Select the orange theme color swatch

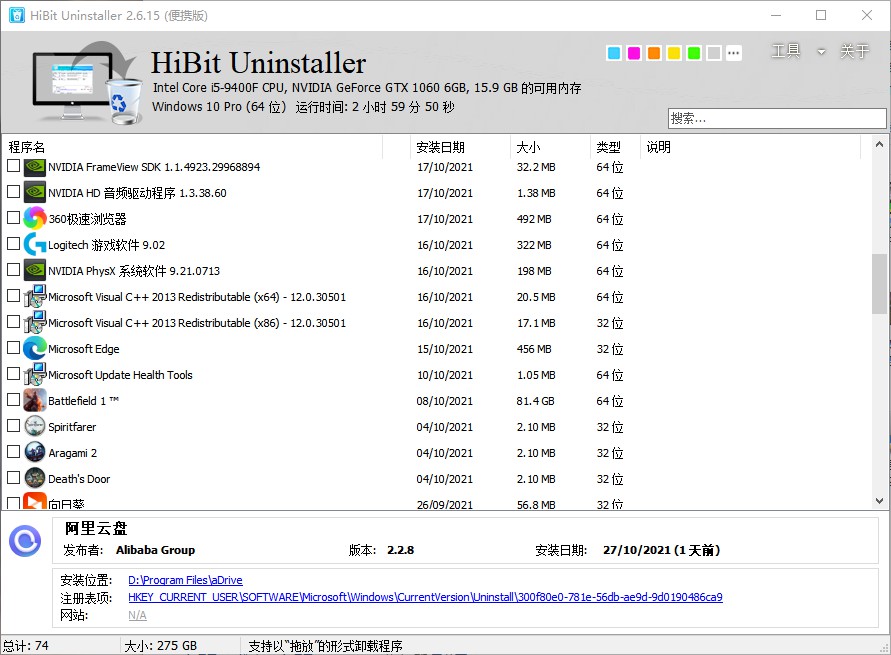[x=654, y=53]
